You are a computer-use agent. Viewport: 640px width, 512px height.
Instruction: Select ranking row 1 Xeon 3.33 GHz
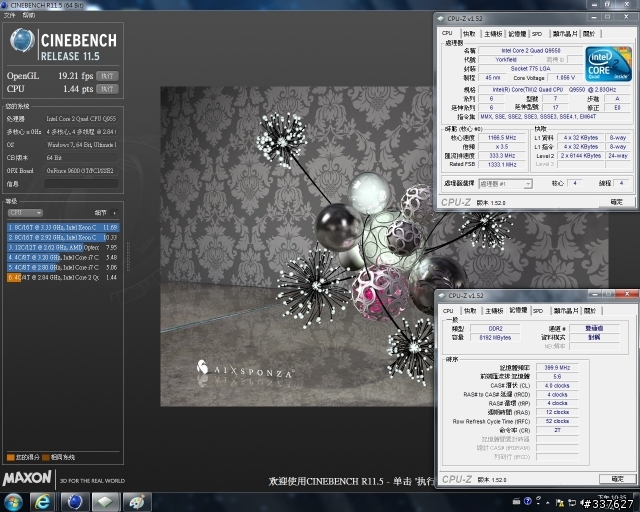click(x=63, y=227)
